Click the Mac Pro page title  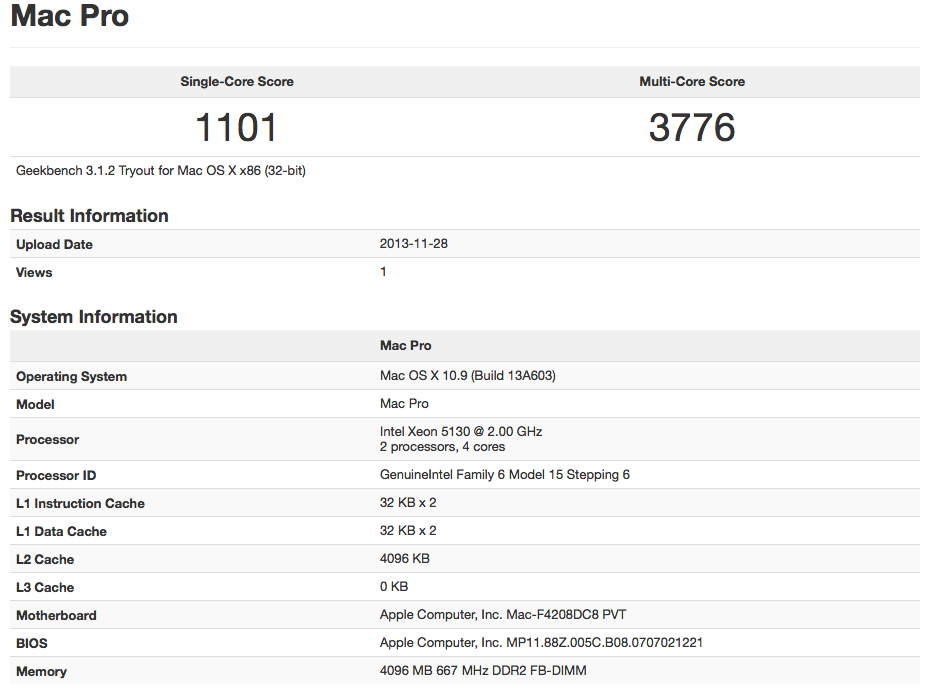[x=69, y=16]
